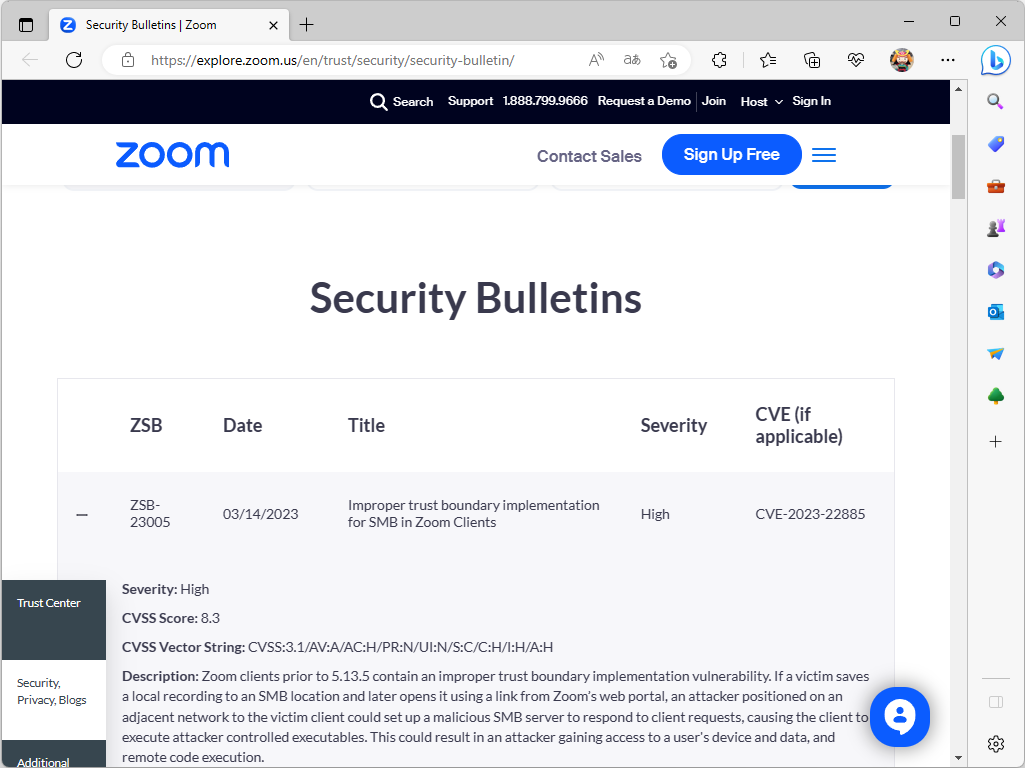Screen dimensions: 1025x768
Task: Open Security, Privacy, Blogs side tab
Action: (x=53, y=691)
